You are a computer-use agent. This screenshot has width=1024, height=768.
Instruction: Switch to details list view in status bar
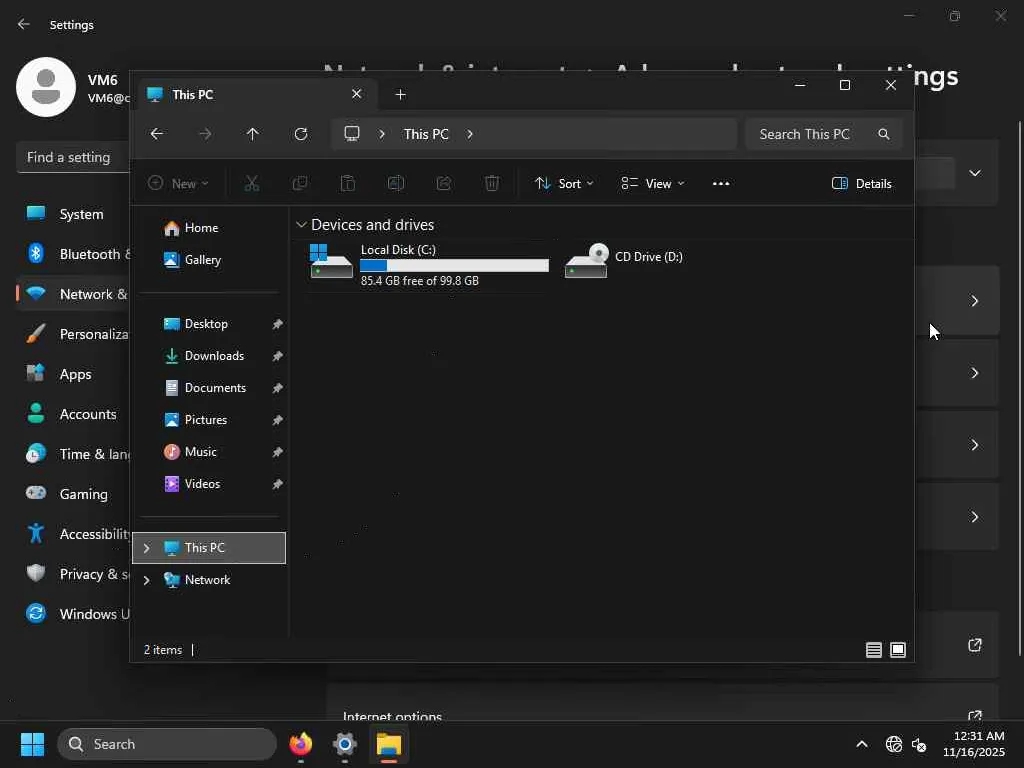(874, 650)
